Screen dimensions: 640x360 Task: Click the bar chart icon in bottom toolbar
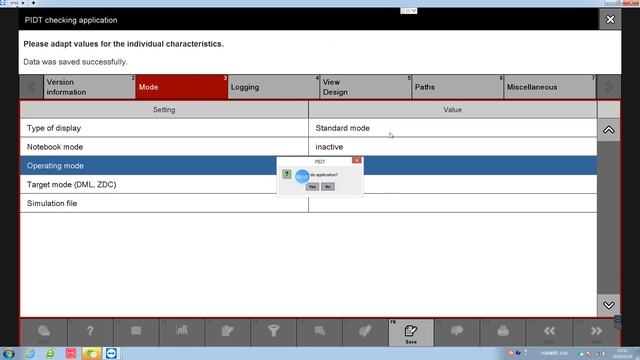pyautogui.click(x=182, y=330)
